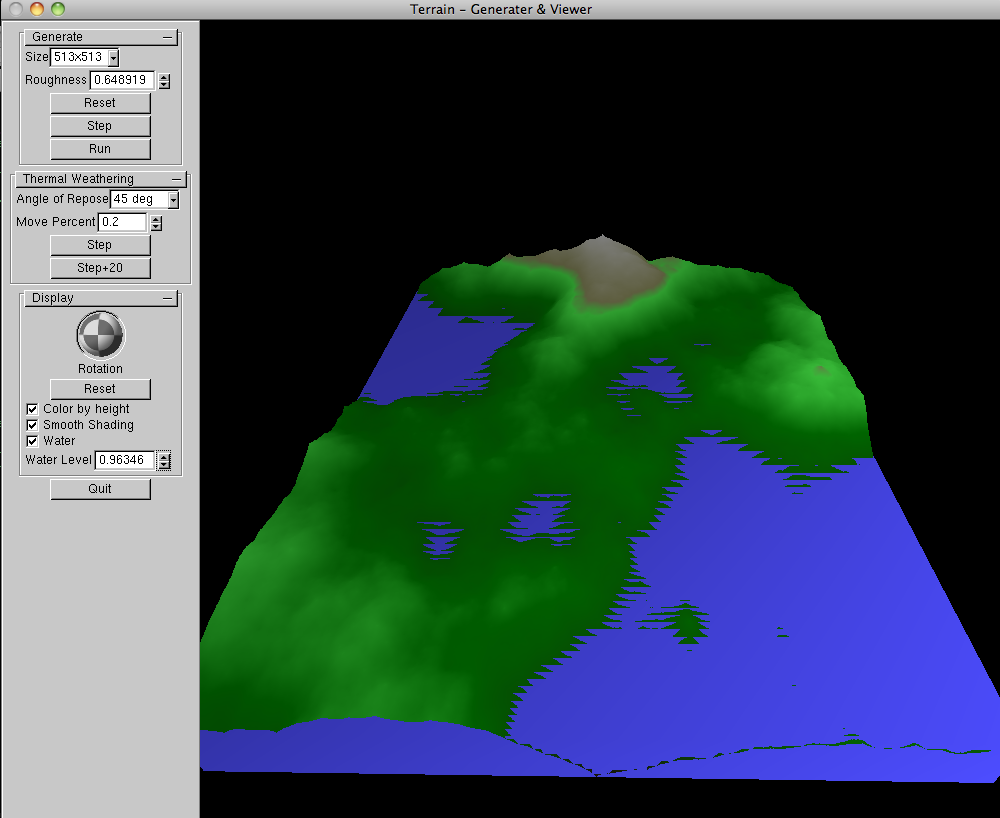This screenshot has width=1000, height=818.
Task: Click the Run button
Action: point(100,149)
